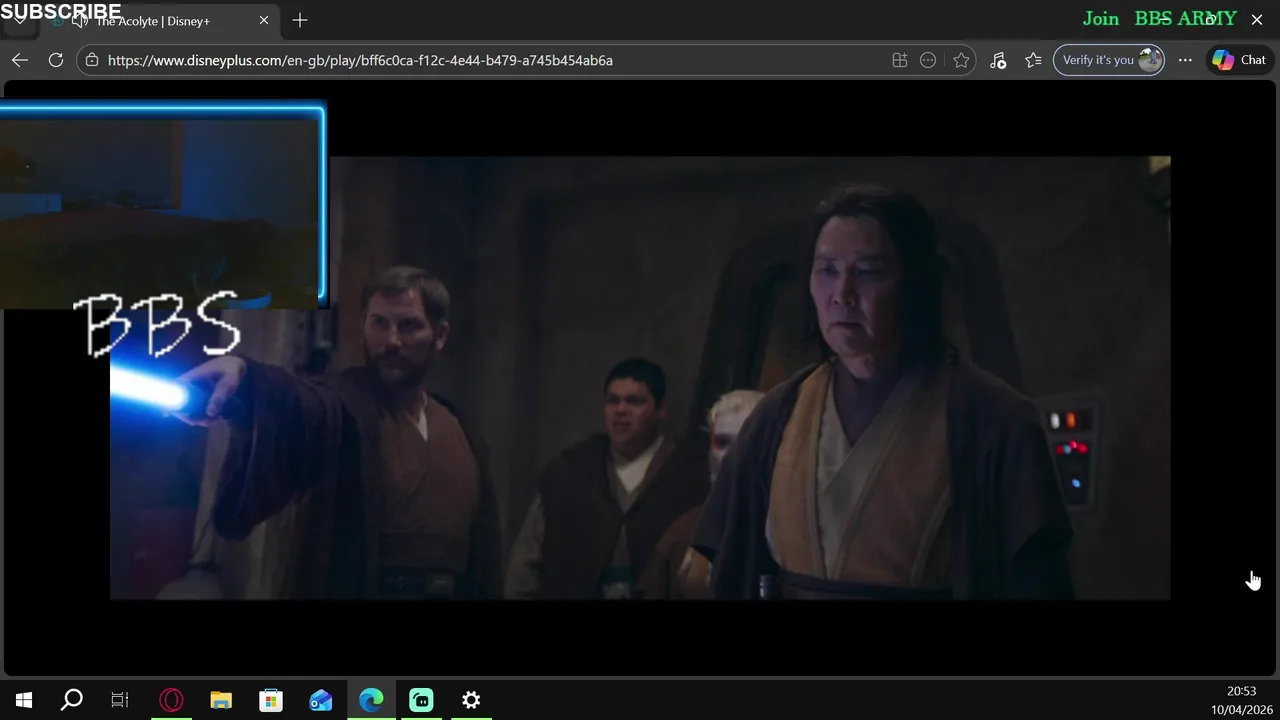The image size is (1280, 720).
Task: Open the apps/extensions icon in address bar
Action: point(900,60)
